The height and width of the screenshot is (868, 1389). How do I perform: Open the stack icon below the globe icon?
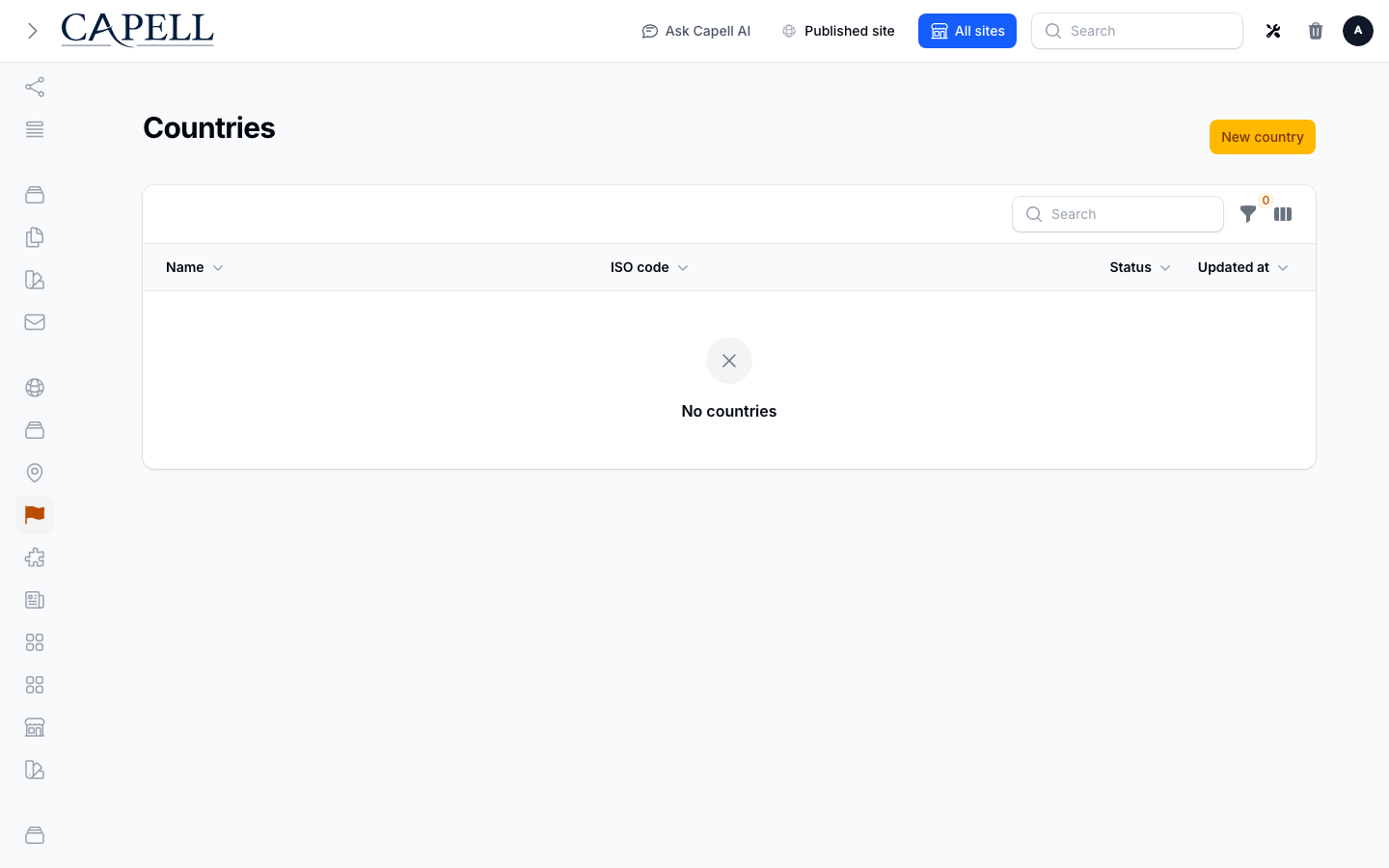(35, 430)
